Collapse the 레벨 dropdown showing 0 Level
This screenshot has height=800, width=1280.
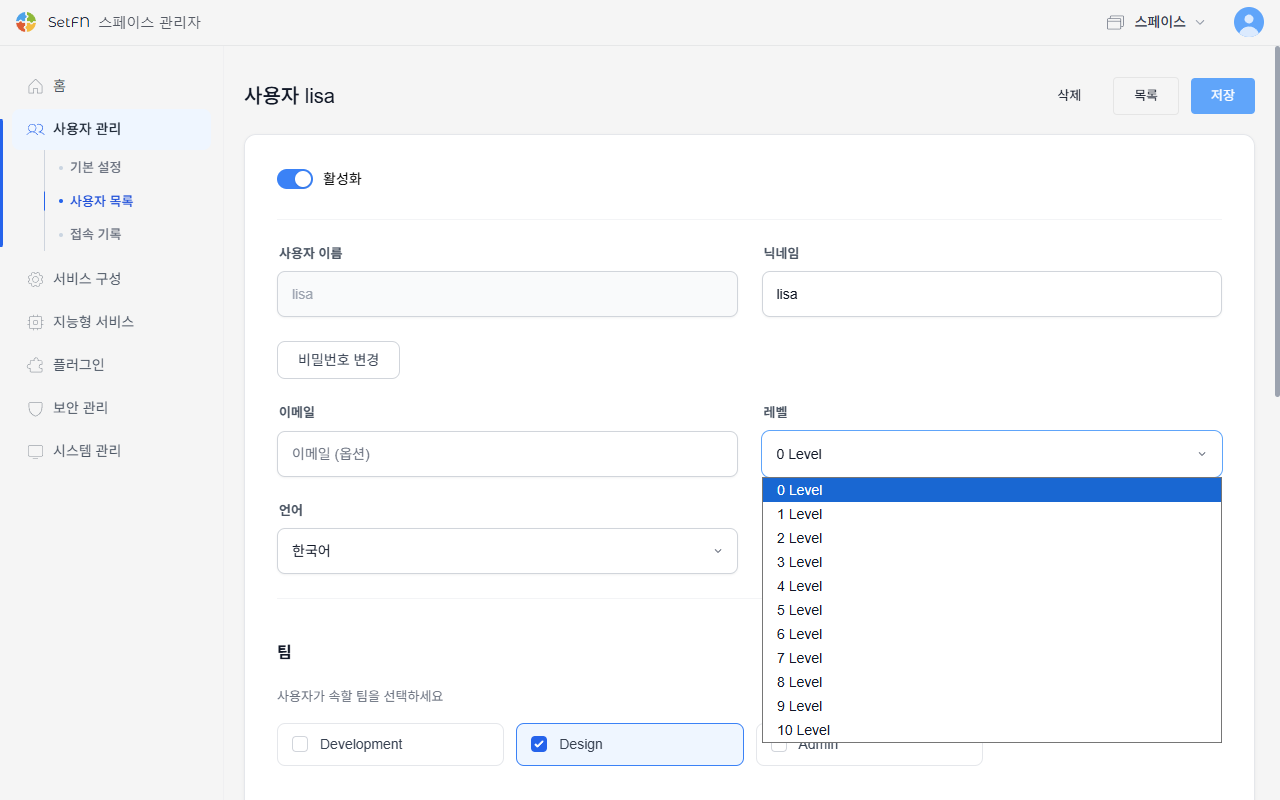click(x=992, y=454)
